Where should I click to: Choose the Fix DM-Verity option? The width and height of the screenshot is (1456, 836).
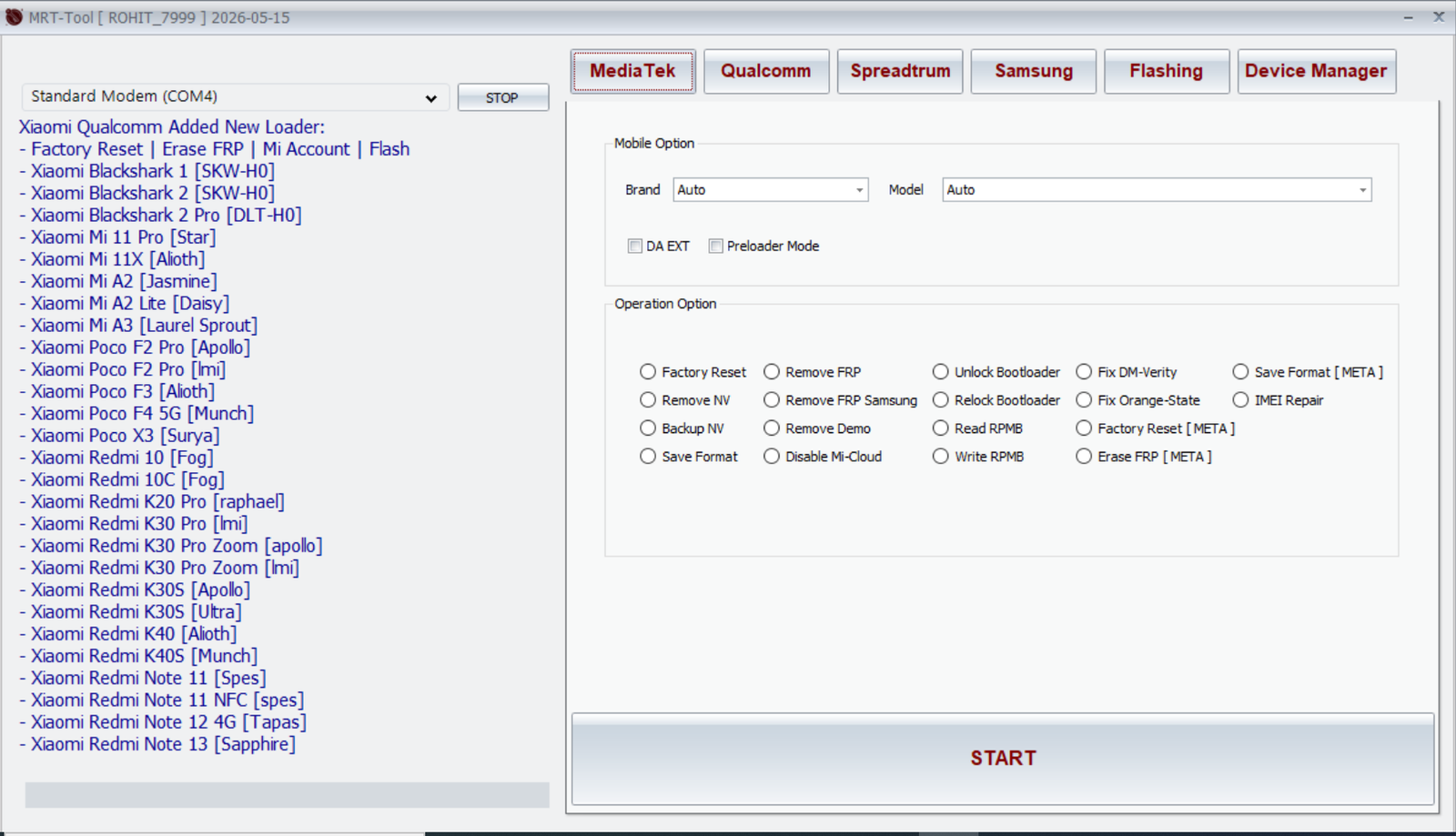pos(1084,371)
